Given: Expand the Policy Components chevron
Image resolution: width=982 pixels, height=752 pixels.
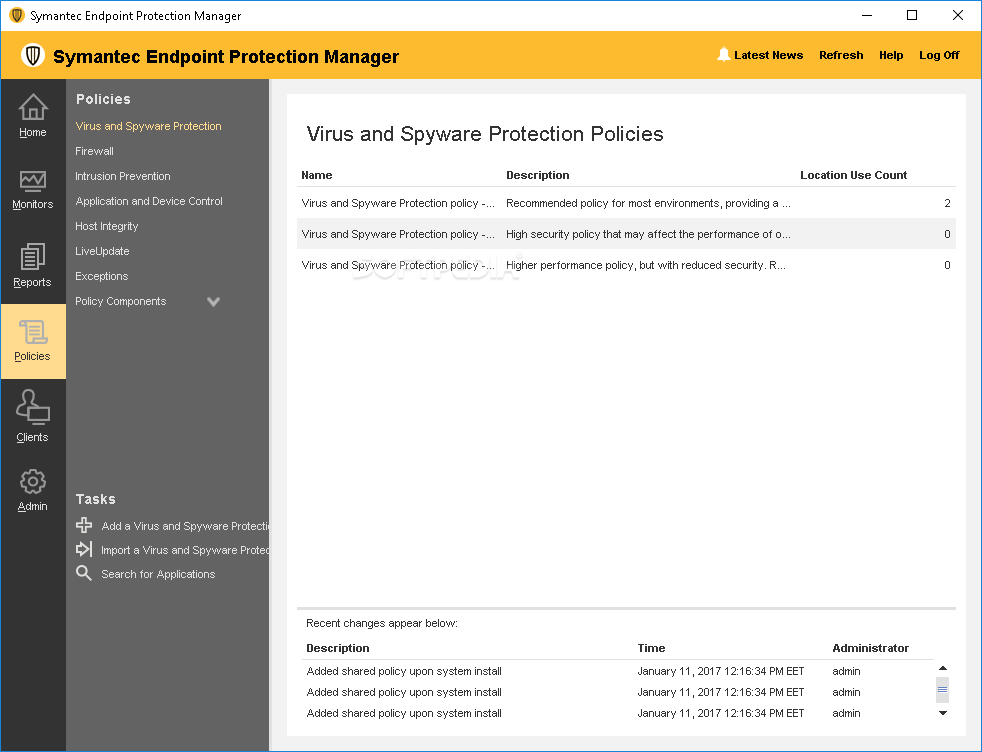Looking at the screenshot, I should (x=213, y=301).
